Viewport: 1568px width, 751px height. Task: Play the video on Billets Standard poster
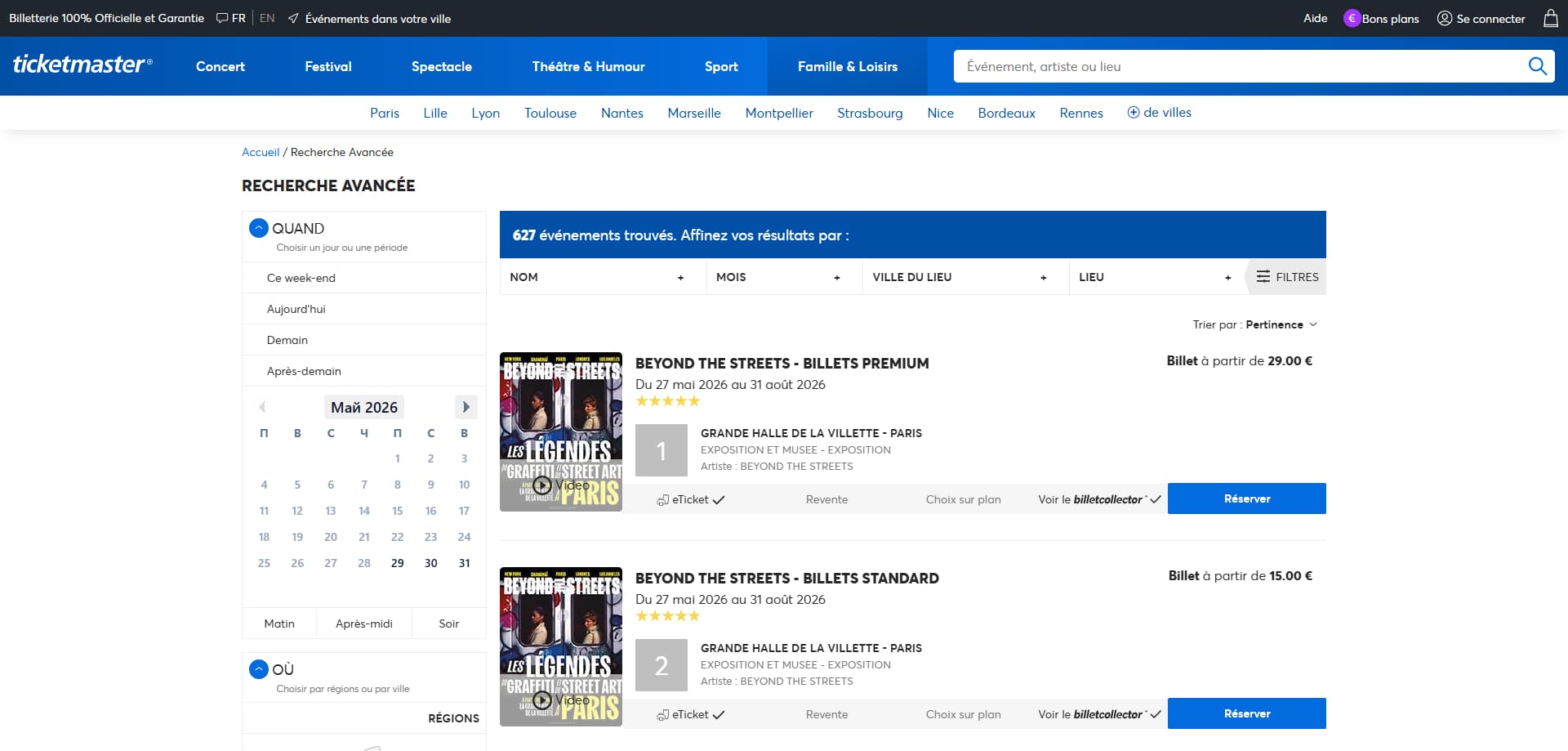(x=542, y=700)
